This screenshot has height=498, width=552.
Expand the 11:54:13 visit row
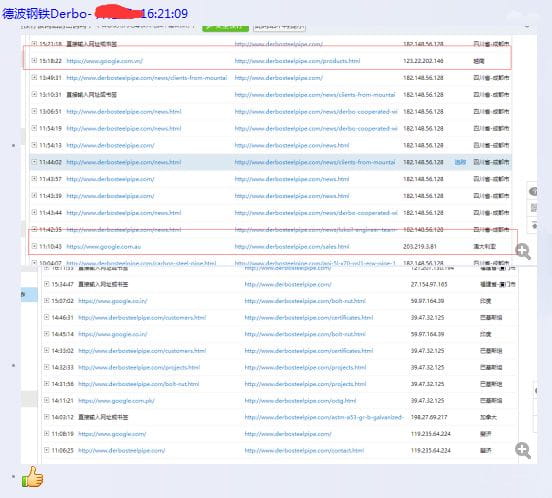pyautogui.click(x=34, y=145)
